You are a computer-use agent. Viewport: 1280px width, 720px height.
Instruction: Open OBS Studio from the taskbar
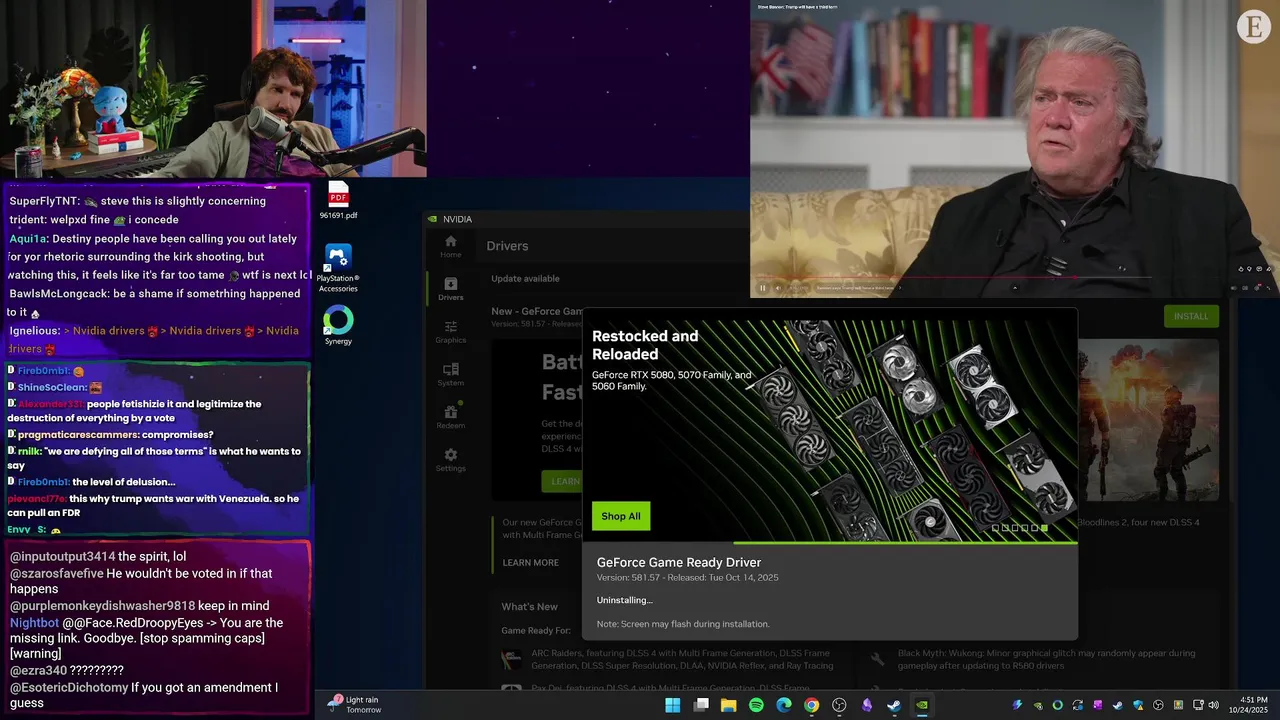point(839,705)
